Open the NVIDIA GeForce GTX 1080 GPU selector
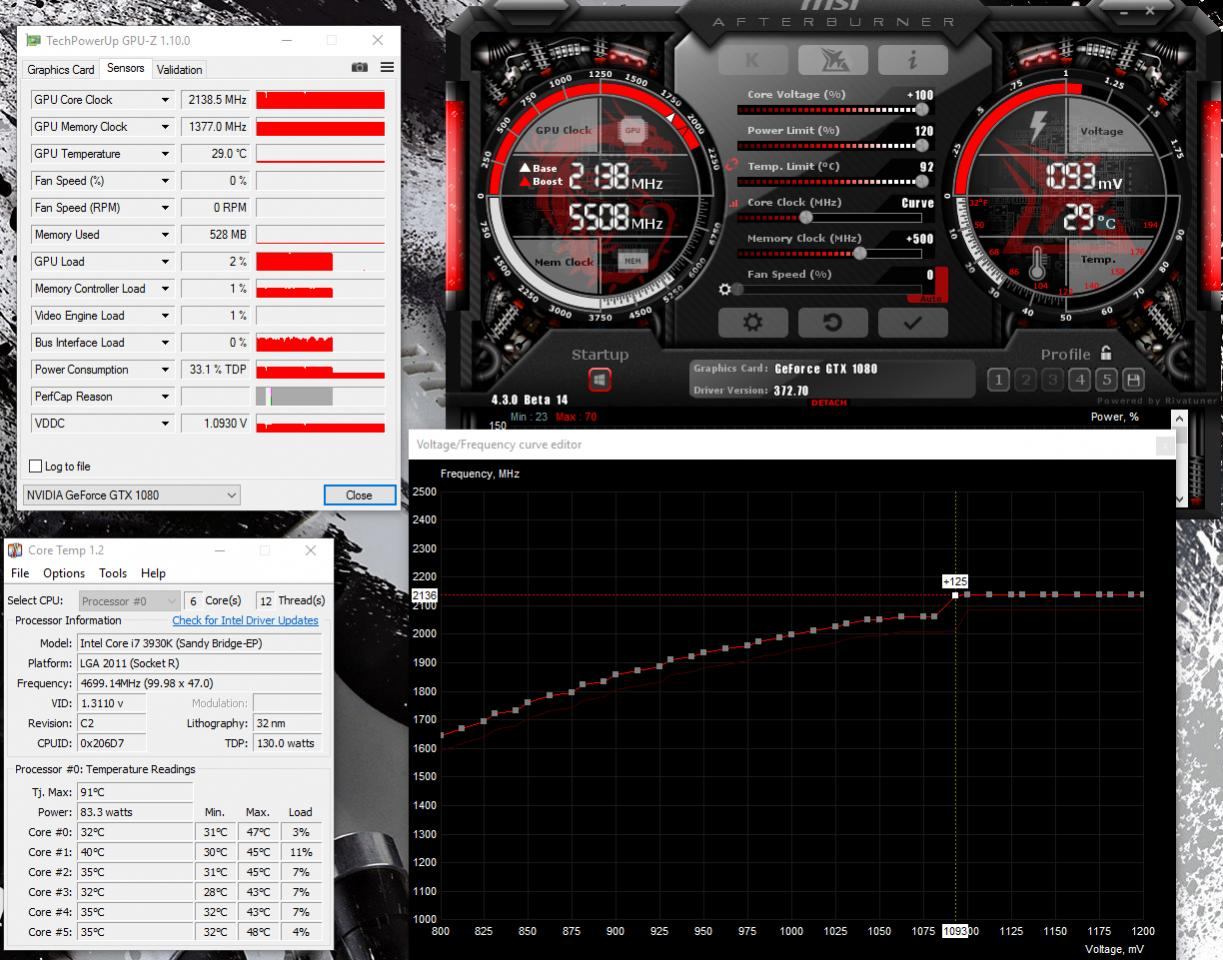 (131, 495)
